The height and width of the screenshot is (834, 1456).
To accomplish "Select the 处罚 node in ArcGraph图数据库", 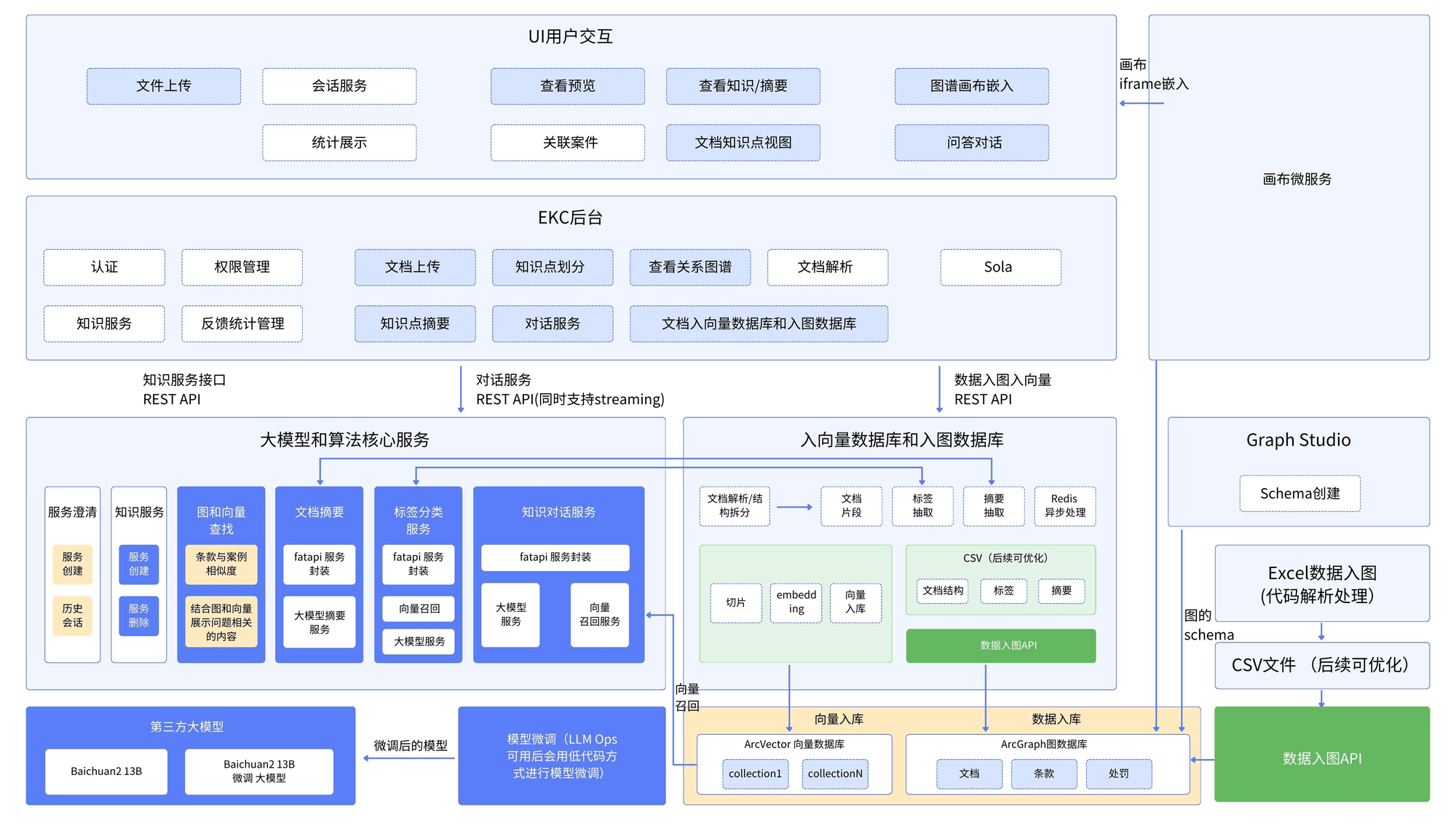I will coord(1118,774).
